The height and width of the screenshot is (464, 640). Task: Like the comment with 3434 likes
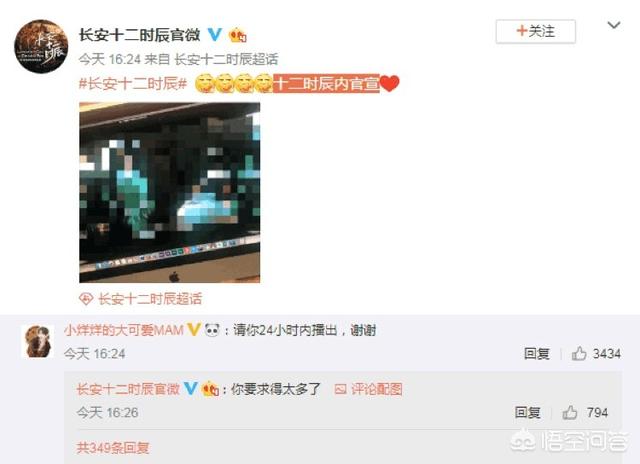[579, 353]
